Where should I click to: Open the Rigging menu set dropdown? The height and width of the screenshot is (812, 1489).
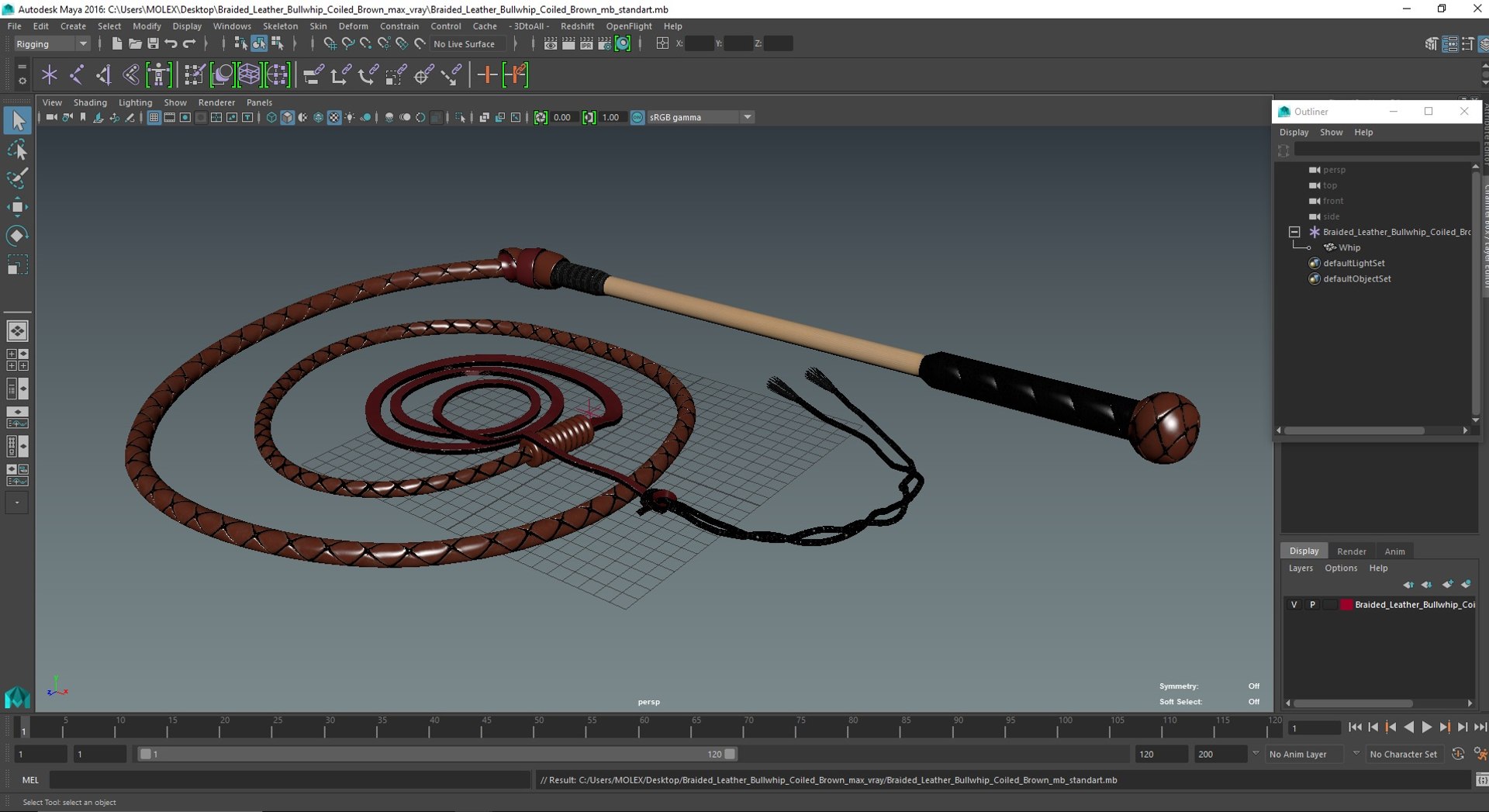51,43
